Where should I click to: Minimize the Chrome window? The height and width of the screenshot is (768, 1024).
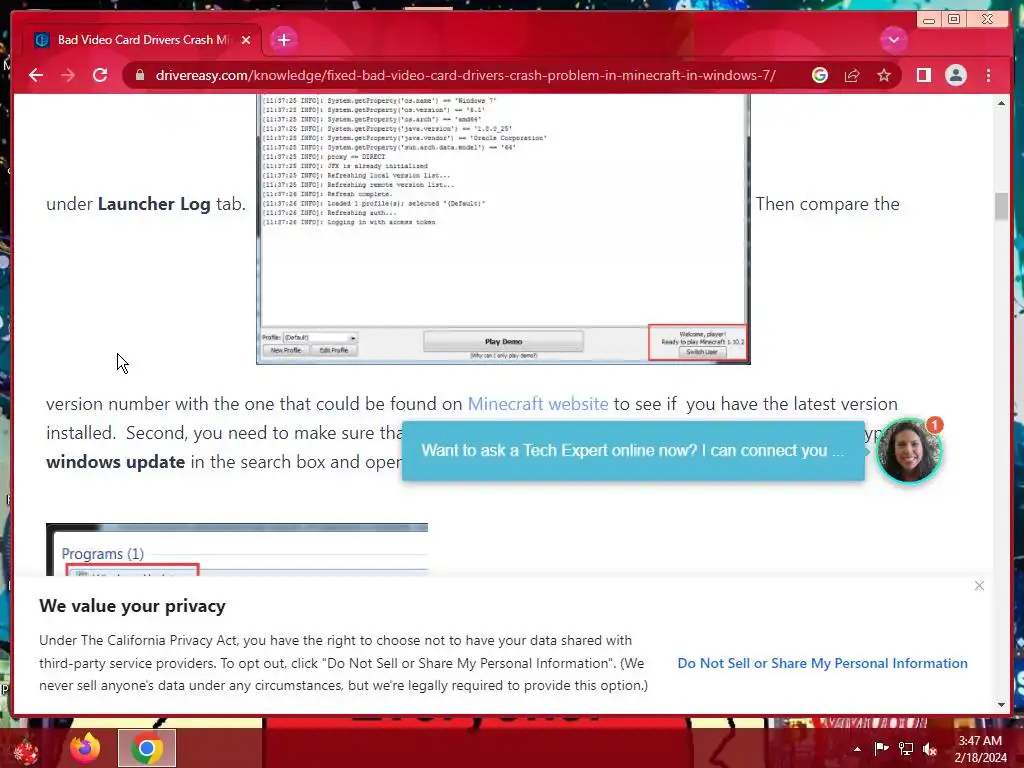[x=929, y=20]
